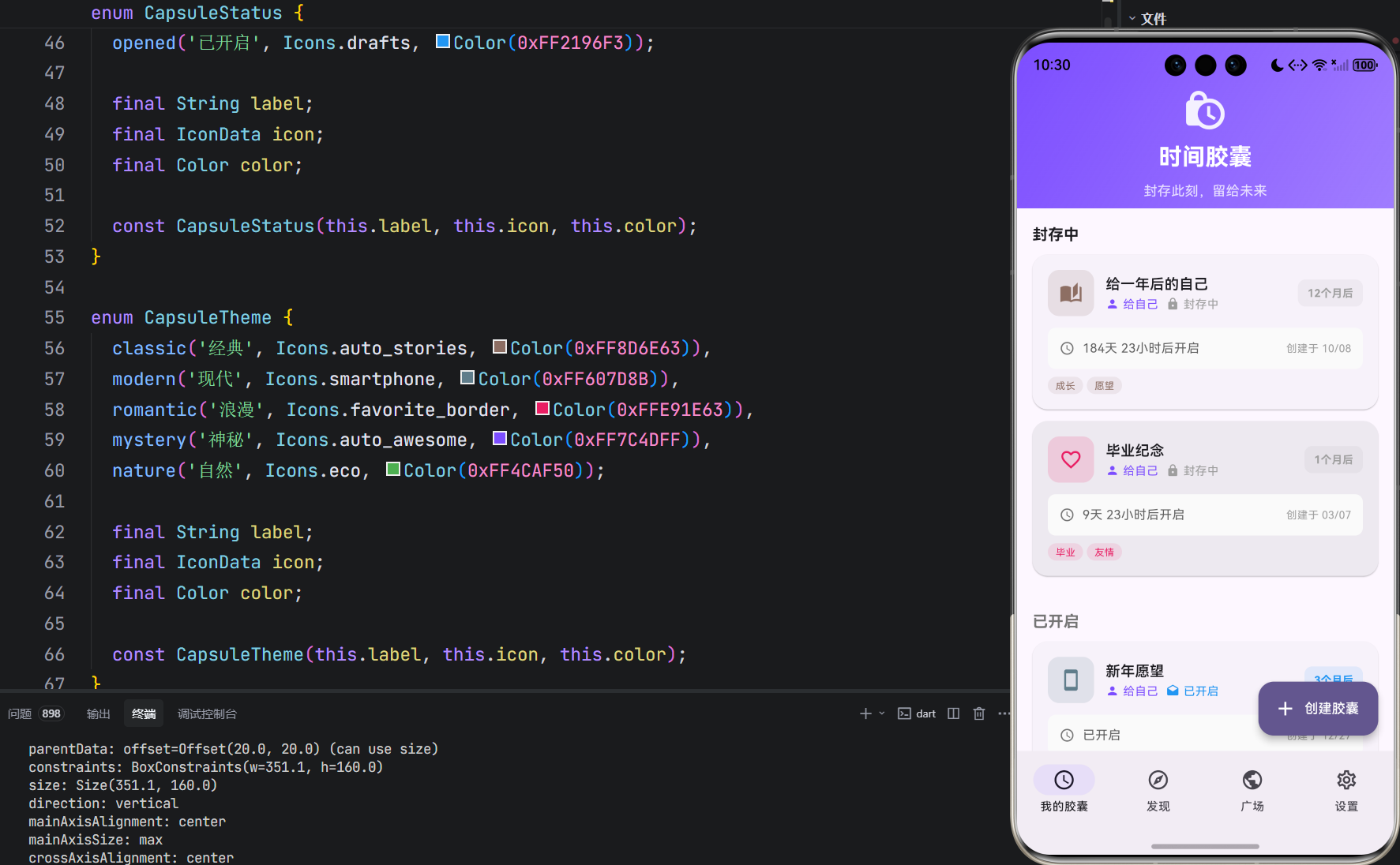
Task: Tap the 愿望 tag chip
Action: (1105, 386)
